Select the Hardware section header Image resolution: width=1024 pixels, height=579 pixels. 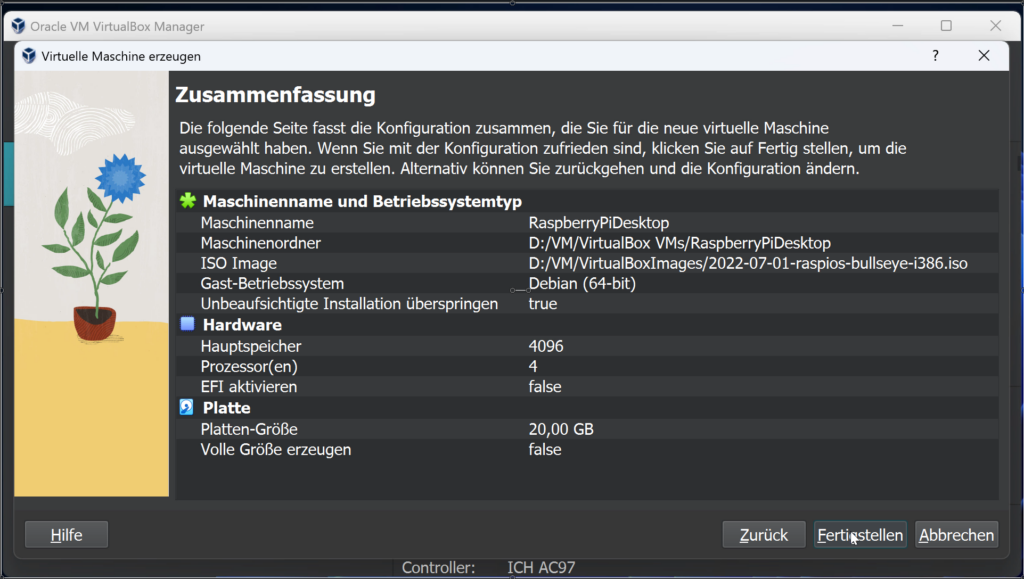click(x=242, y=324)
